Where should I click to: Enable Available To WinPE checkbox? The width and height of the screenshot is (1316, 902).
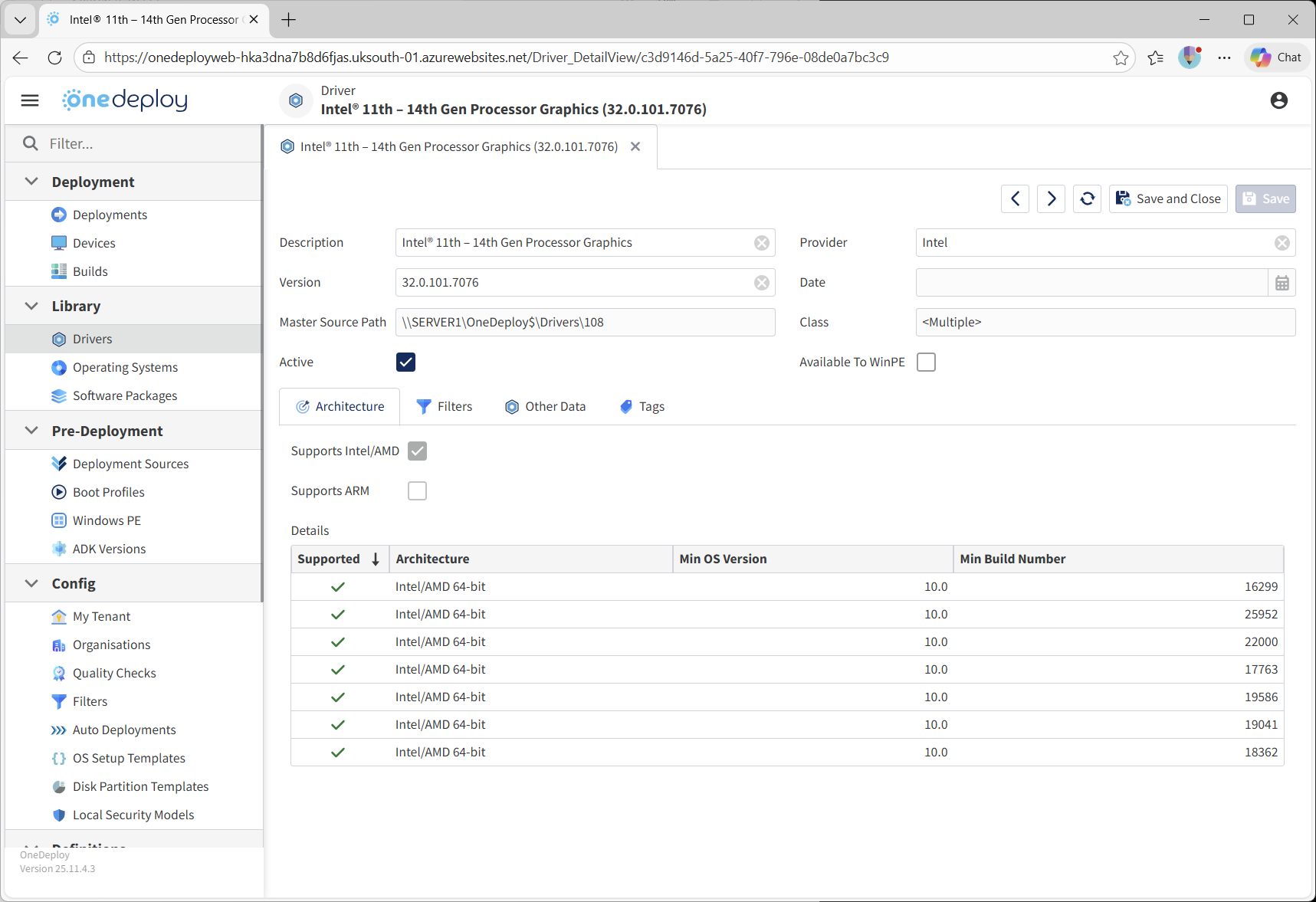[926, 362]
